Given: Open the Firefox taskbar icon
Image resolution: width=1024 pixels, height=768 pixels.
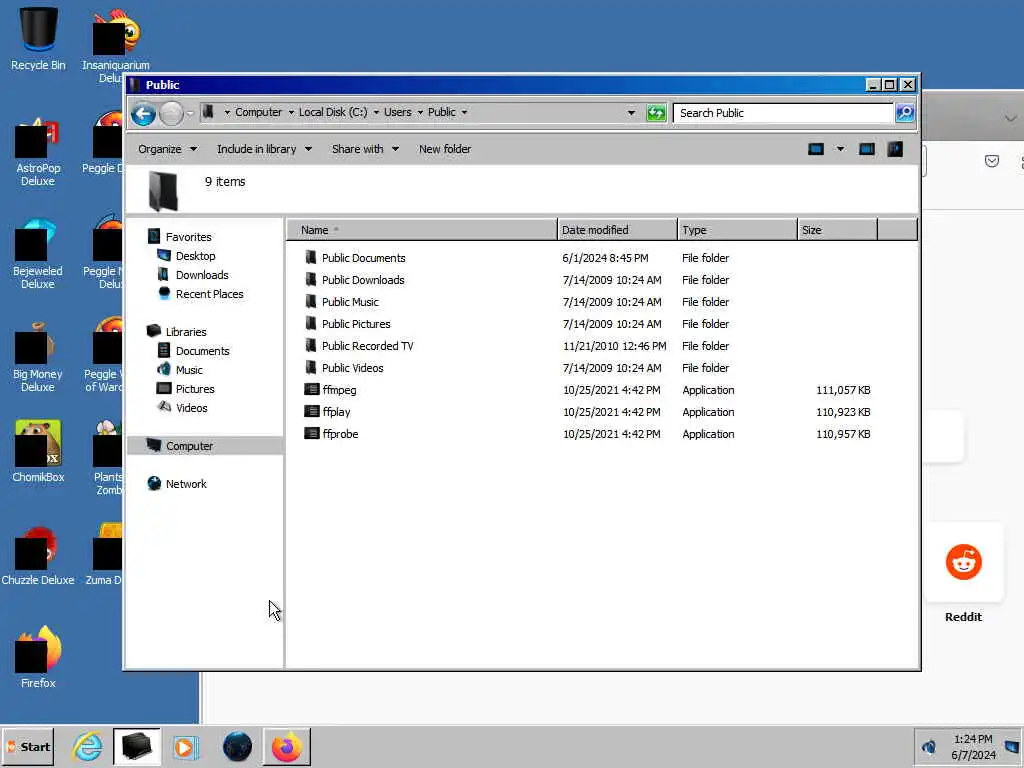Looking at the screenshot, I should 287,746.
